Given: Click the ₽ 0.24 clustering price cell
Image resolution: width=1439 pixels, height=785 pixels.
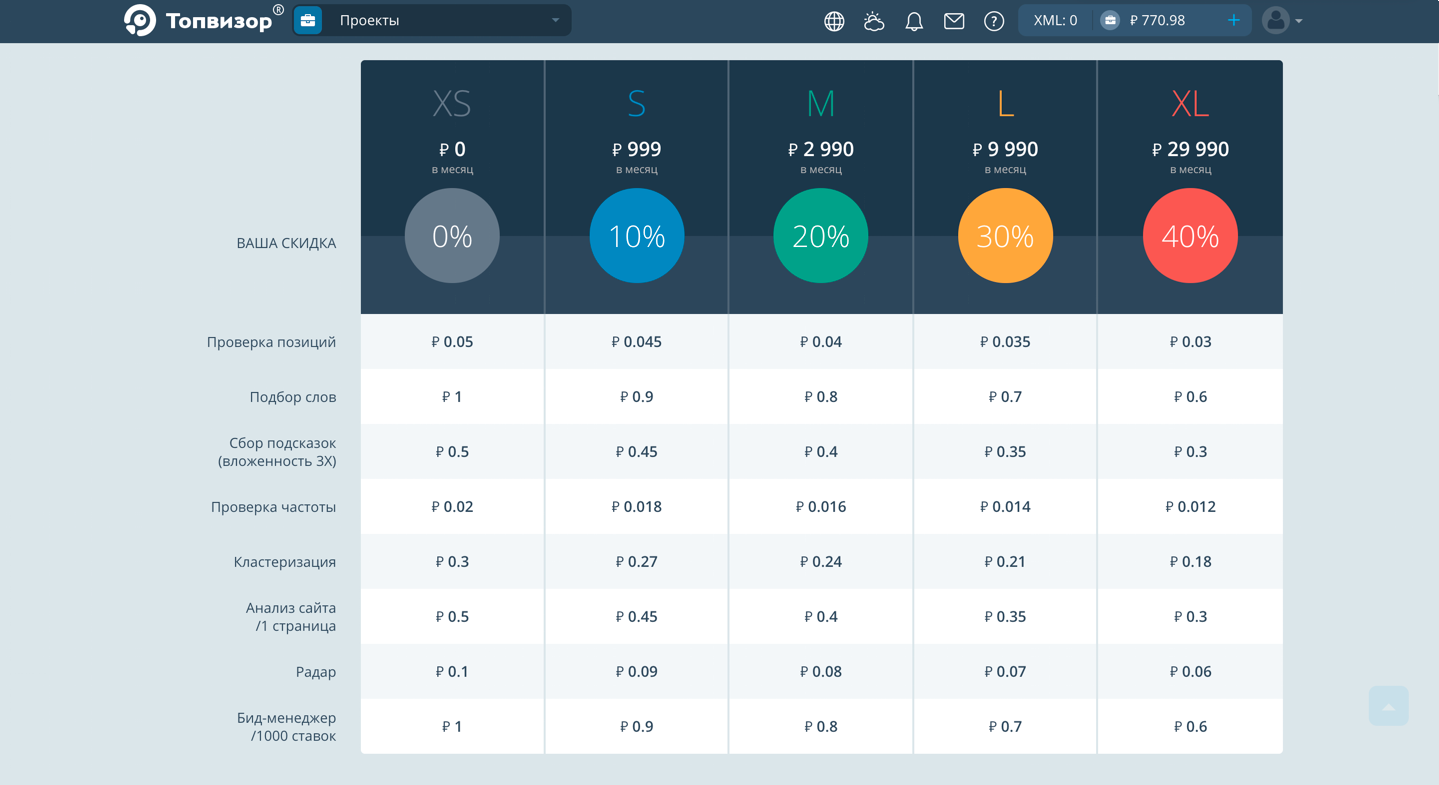Looking at the screenshot, I should [x=821, y=562].
